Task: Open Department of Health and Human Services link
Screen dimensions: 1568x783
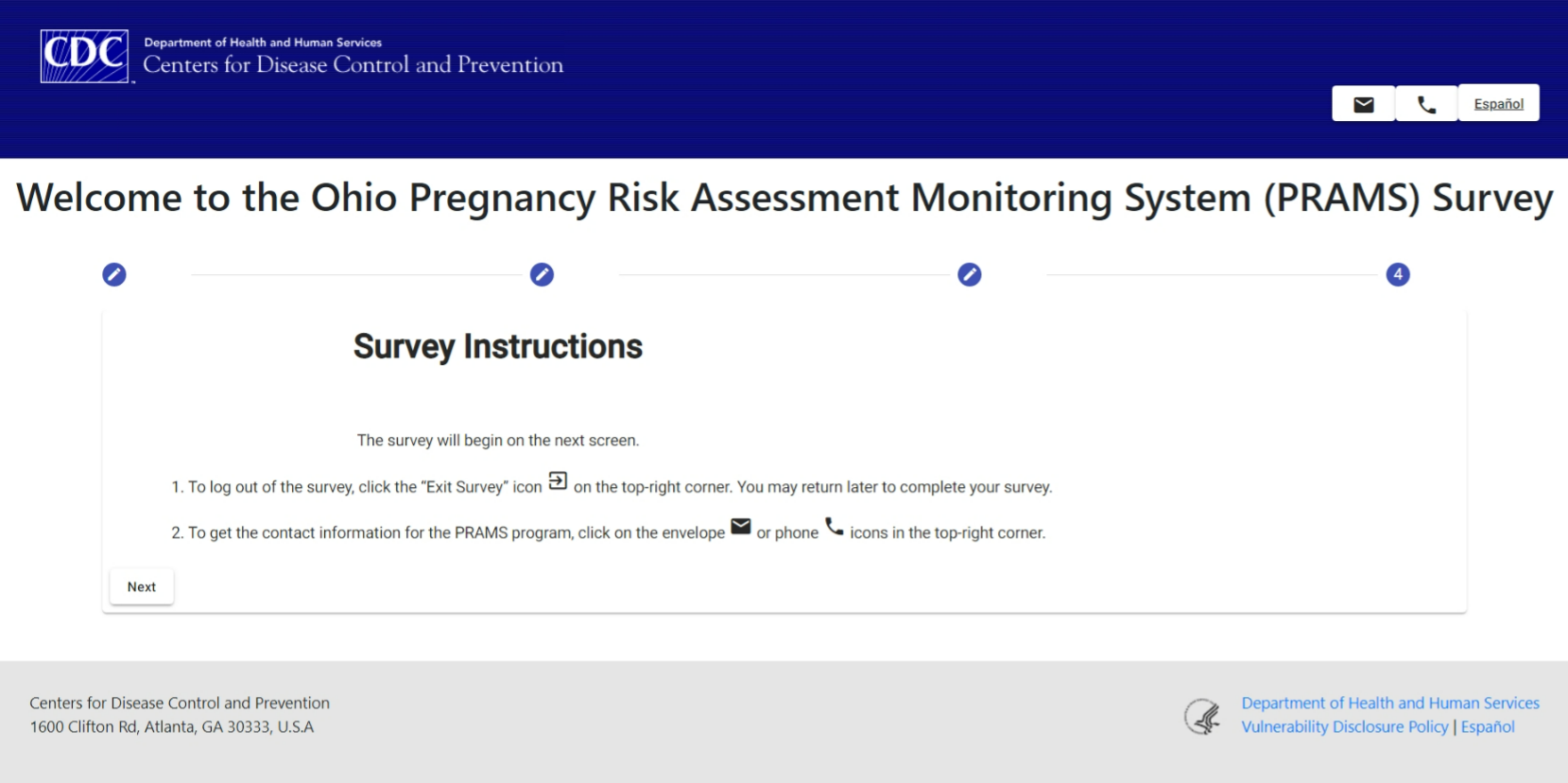Action: coord(1389,703)
